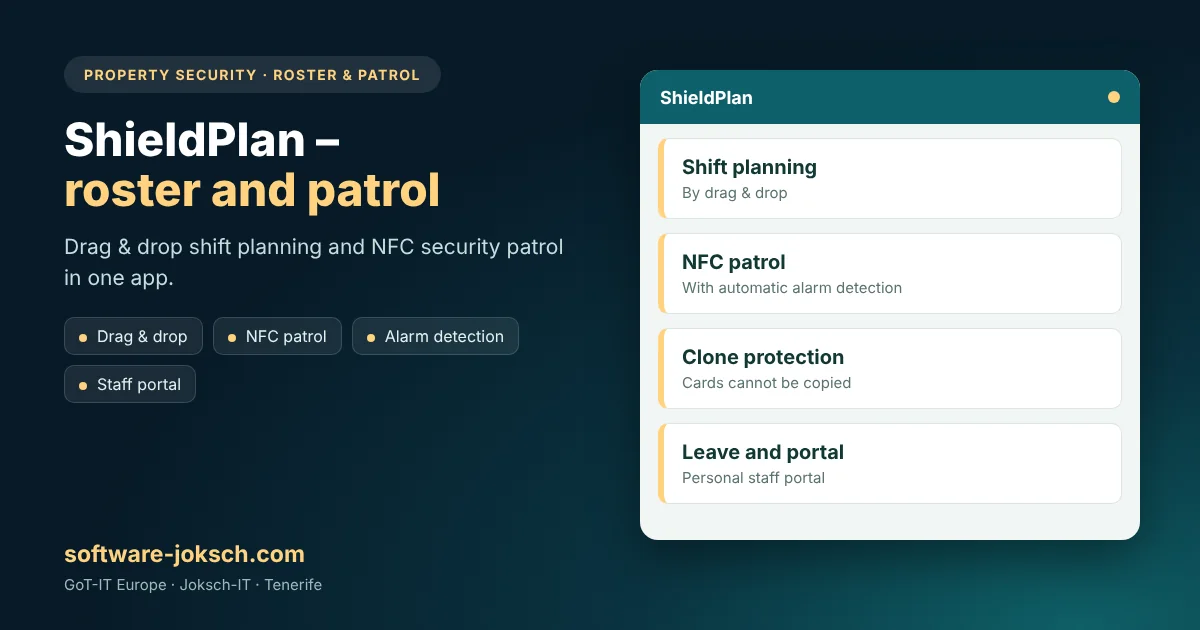Click the Property Security · Roster & Patrol badge
The image size is (1200, 630).
pyautogui.click(x=252, y=75)
